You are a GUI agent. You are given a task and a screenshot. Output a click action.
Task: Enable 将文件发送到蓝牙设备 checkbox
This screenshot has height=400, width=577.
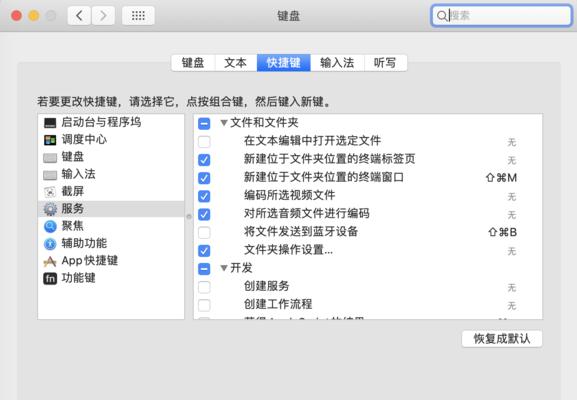(x=204, y=232)
